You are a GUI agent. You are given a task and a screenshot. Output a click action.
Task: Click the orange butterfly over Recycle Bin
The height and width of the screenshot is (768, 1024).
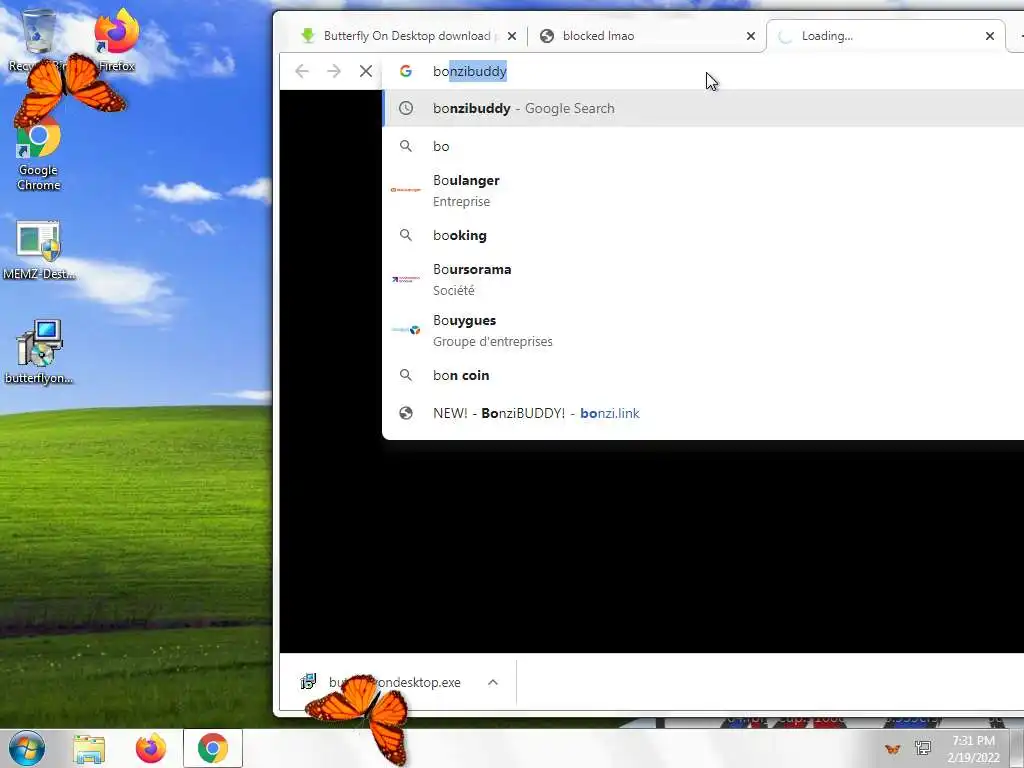click(x=68, y=89)
